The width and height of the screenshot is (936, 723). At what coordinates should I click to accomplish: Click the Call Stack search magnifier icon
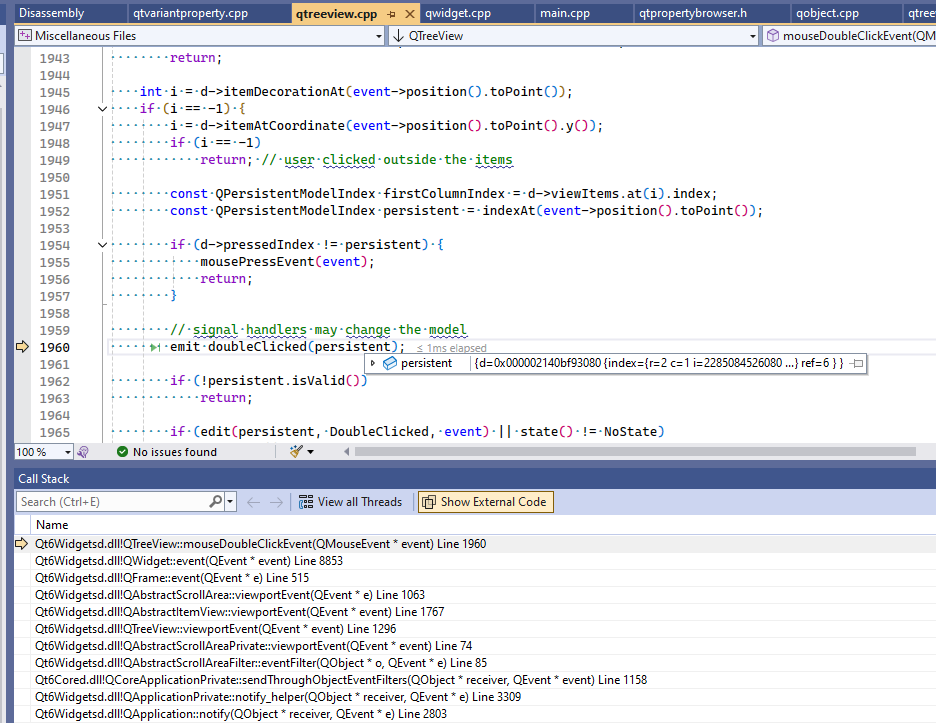215,502
